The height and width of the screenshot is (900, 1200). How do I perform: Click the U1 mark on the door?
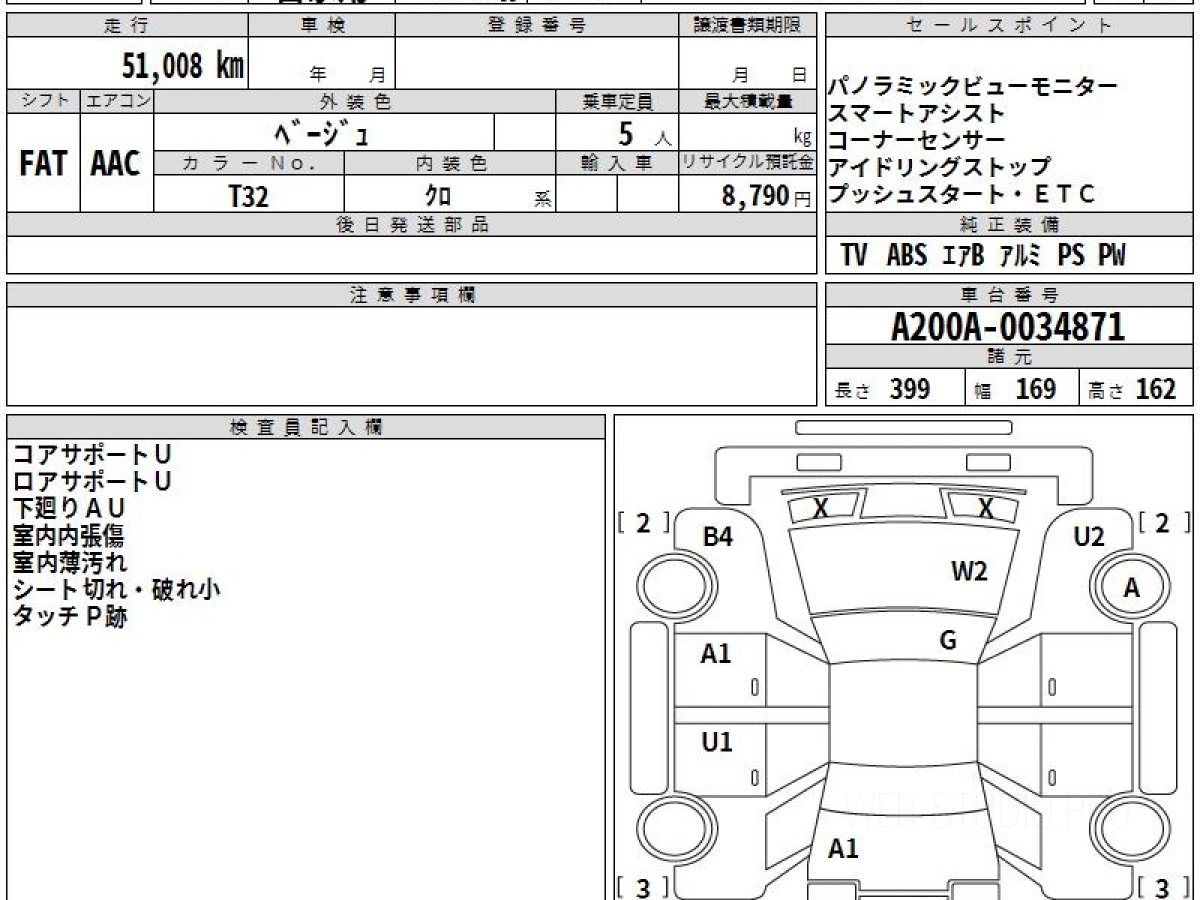click(x=716, y=742)
